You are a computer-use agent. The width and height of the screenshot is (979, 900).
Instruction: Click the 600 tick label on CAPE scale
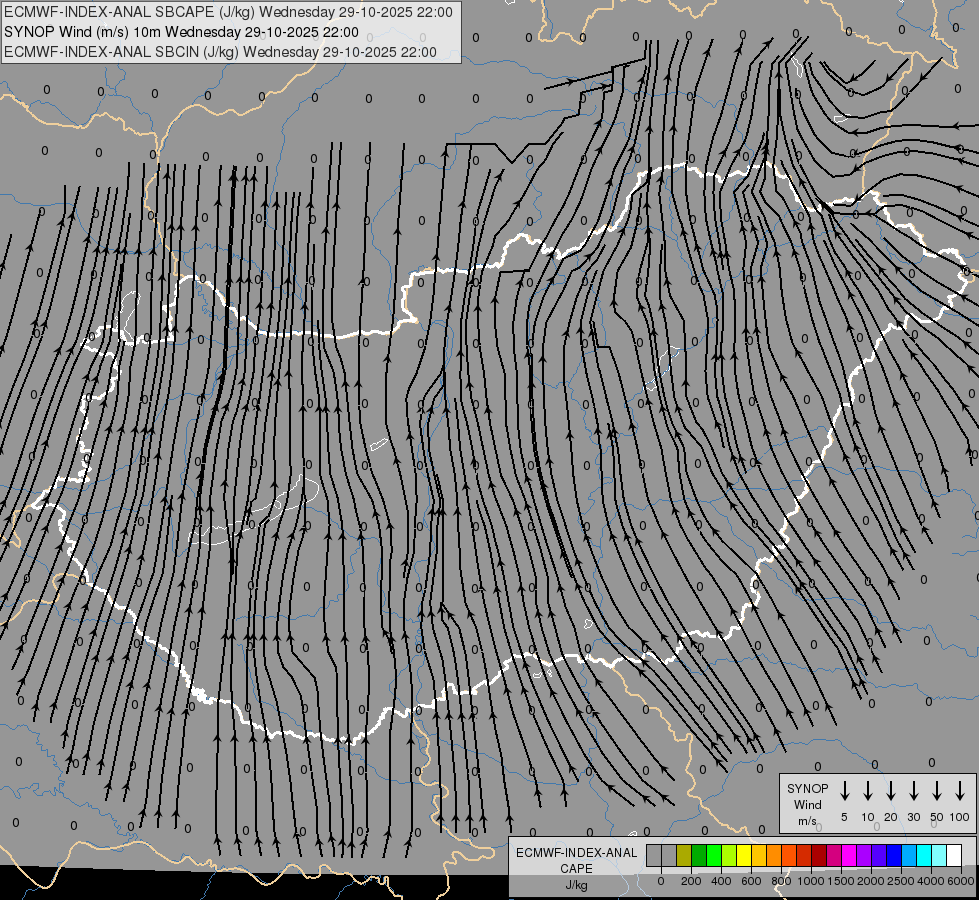click(x=751, y=881)
